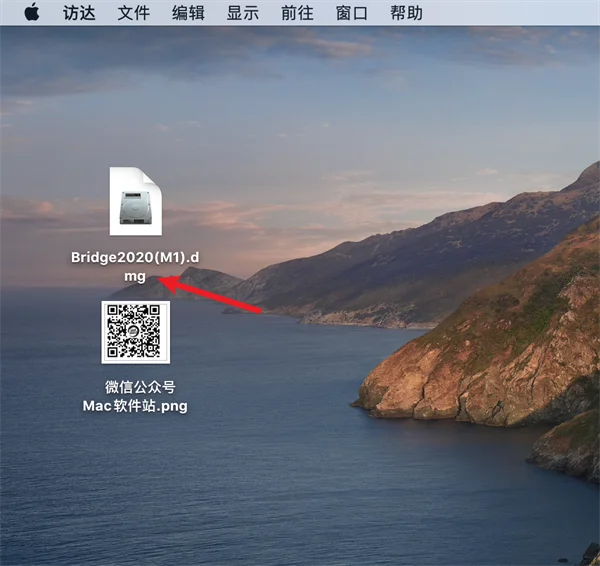The width and height of the screenshot is (600, 566).
Task: Open the 显示 menu
Action: [x=243, y=13]
